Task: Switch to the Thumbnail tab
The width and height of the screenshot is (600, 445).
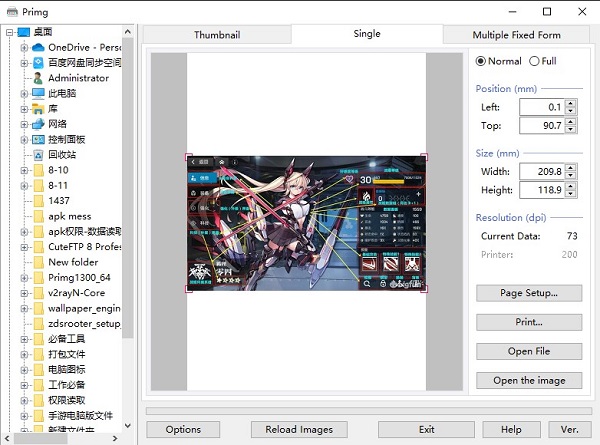Action: (217, 35)
